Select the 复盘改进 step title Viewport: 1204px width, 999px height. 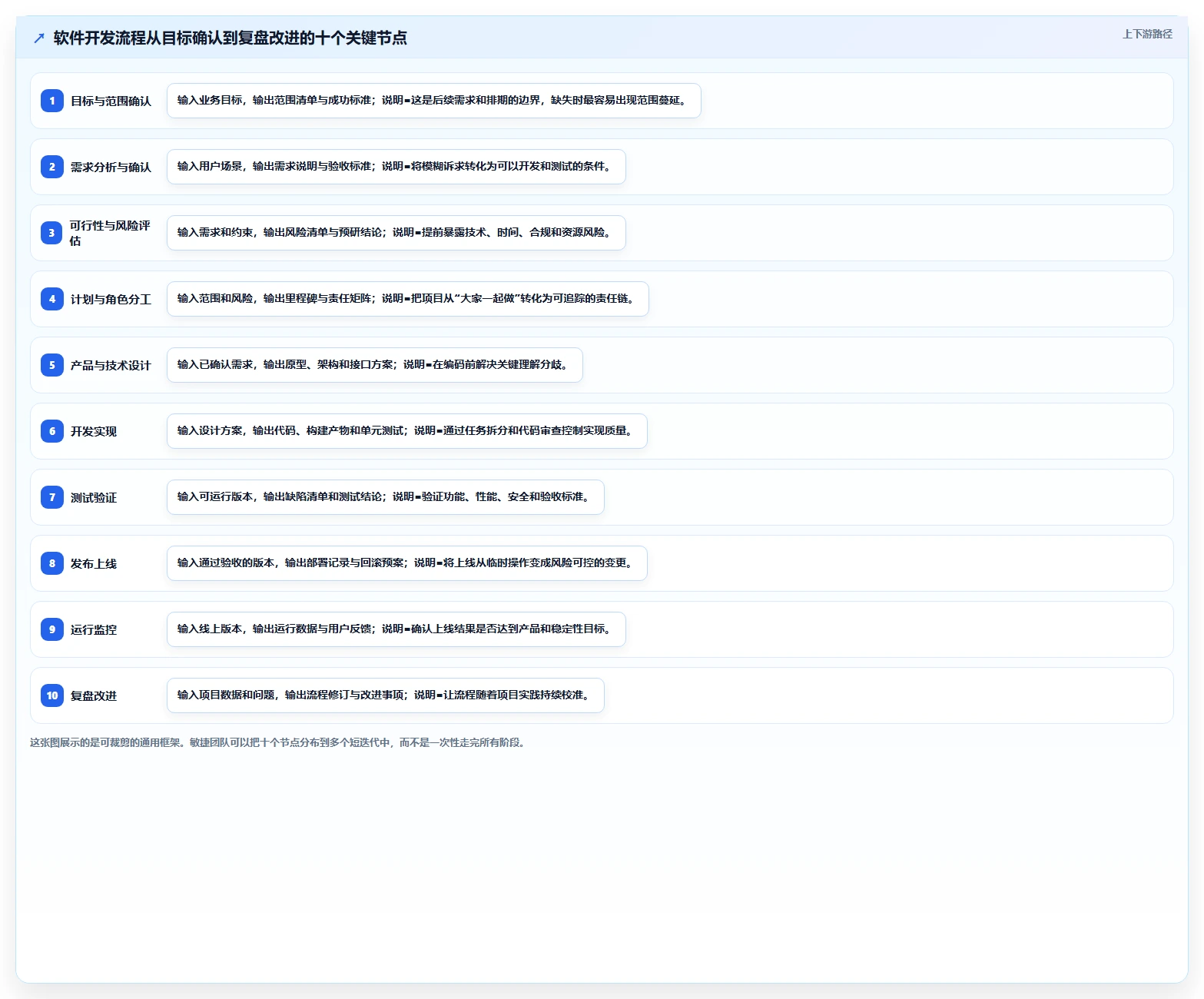94,695
